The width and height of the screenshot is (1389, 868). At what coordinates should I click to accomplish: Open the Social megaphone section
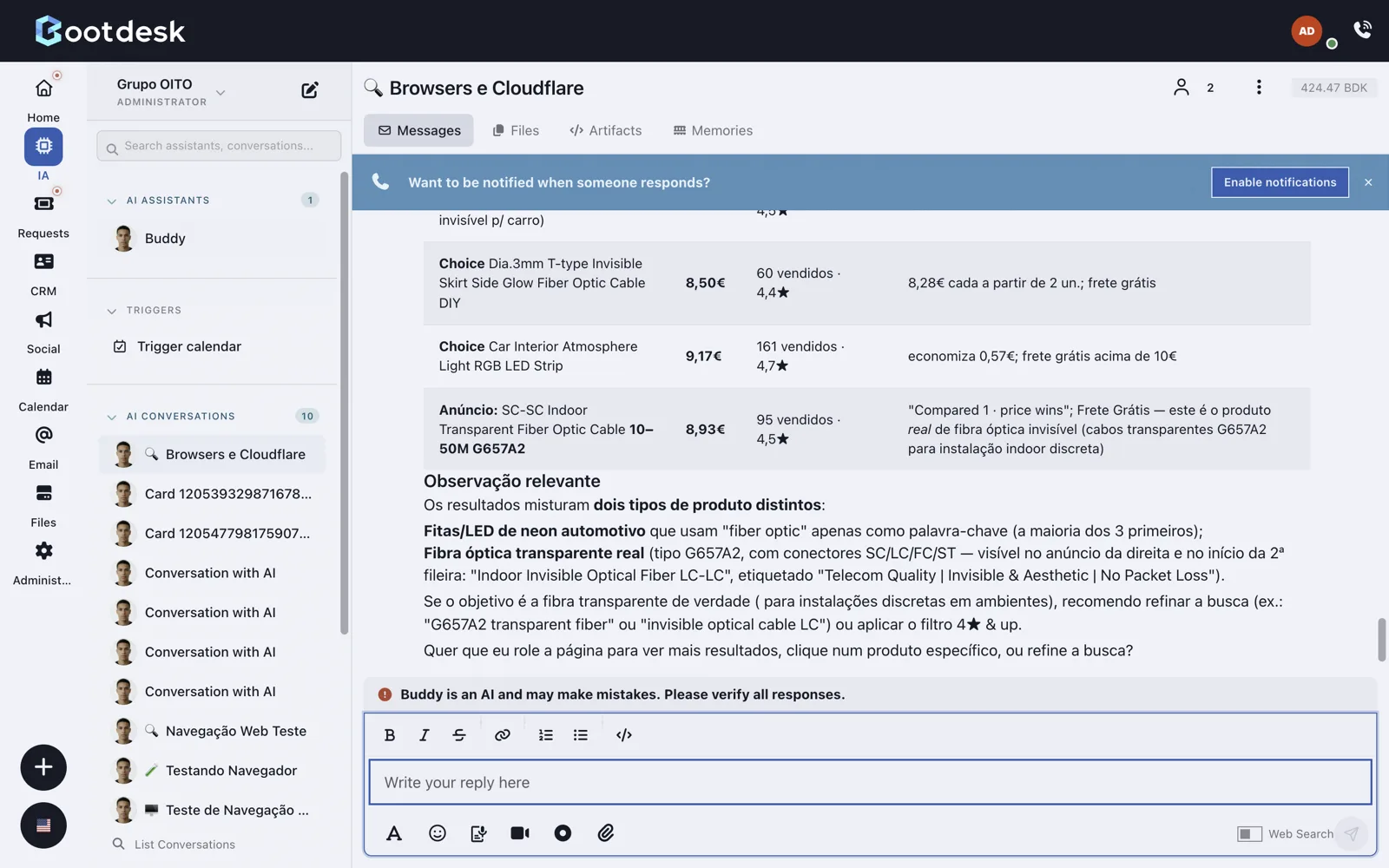(43, 331)
